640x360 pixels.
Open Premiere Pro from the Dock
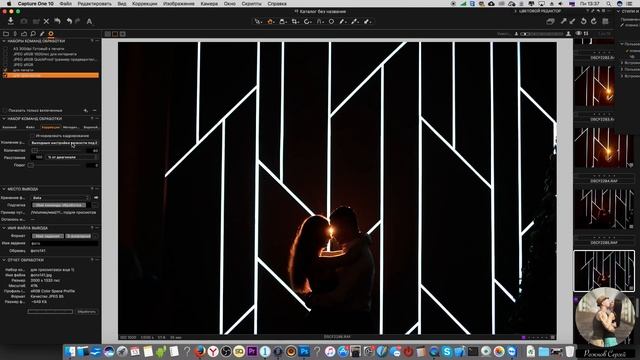tap(252, 351)
